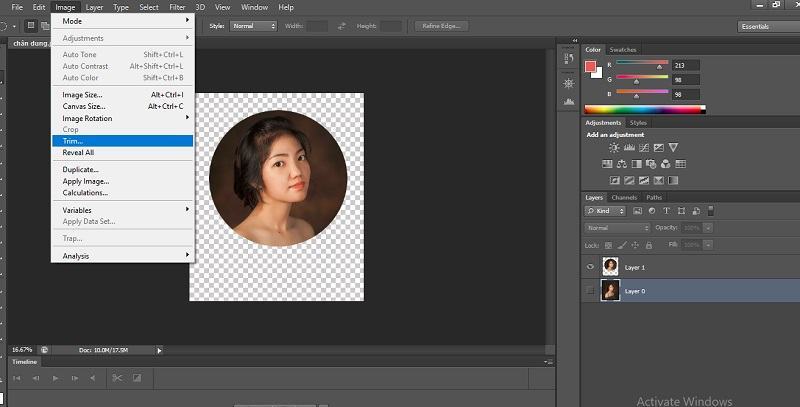800x407 pixels.
Task: Switch to Paths tab
Action: 654,197
